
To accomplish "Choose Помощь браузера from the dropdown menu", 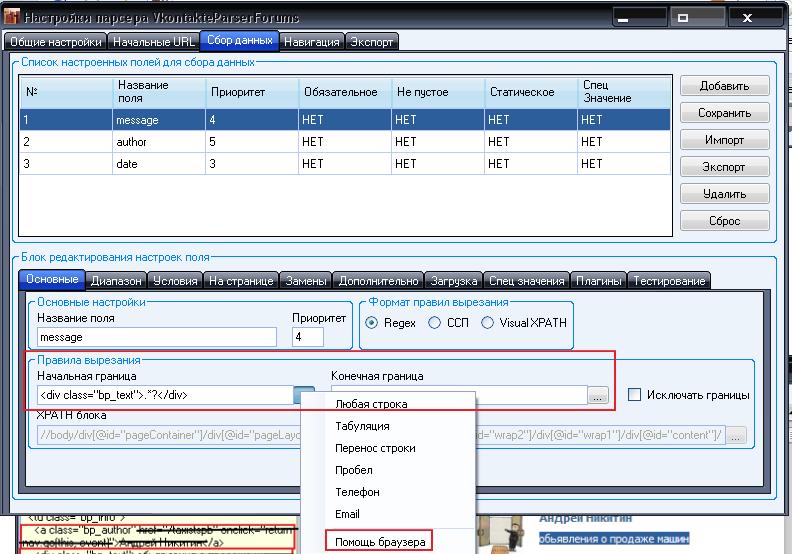I will [x=379, y=542].
